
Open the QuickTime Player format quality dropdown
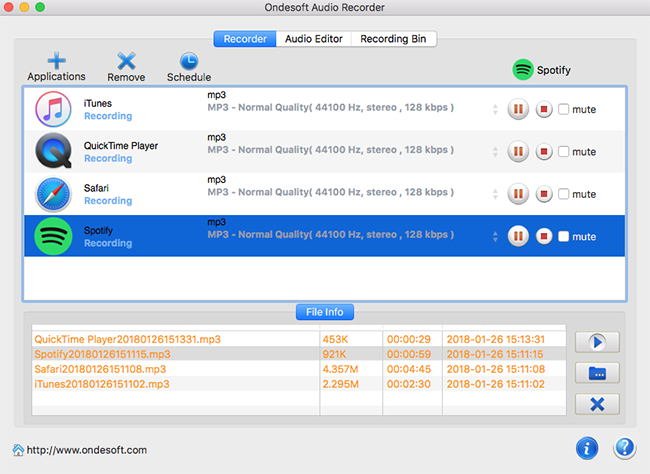[x=495, y=152]
